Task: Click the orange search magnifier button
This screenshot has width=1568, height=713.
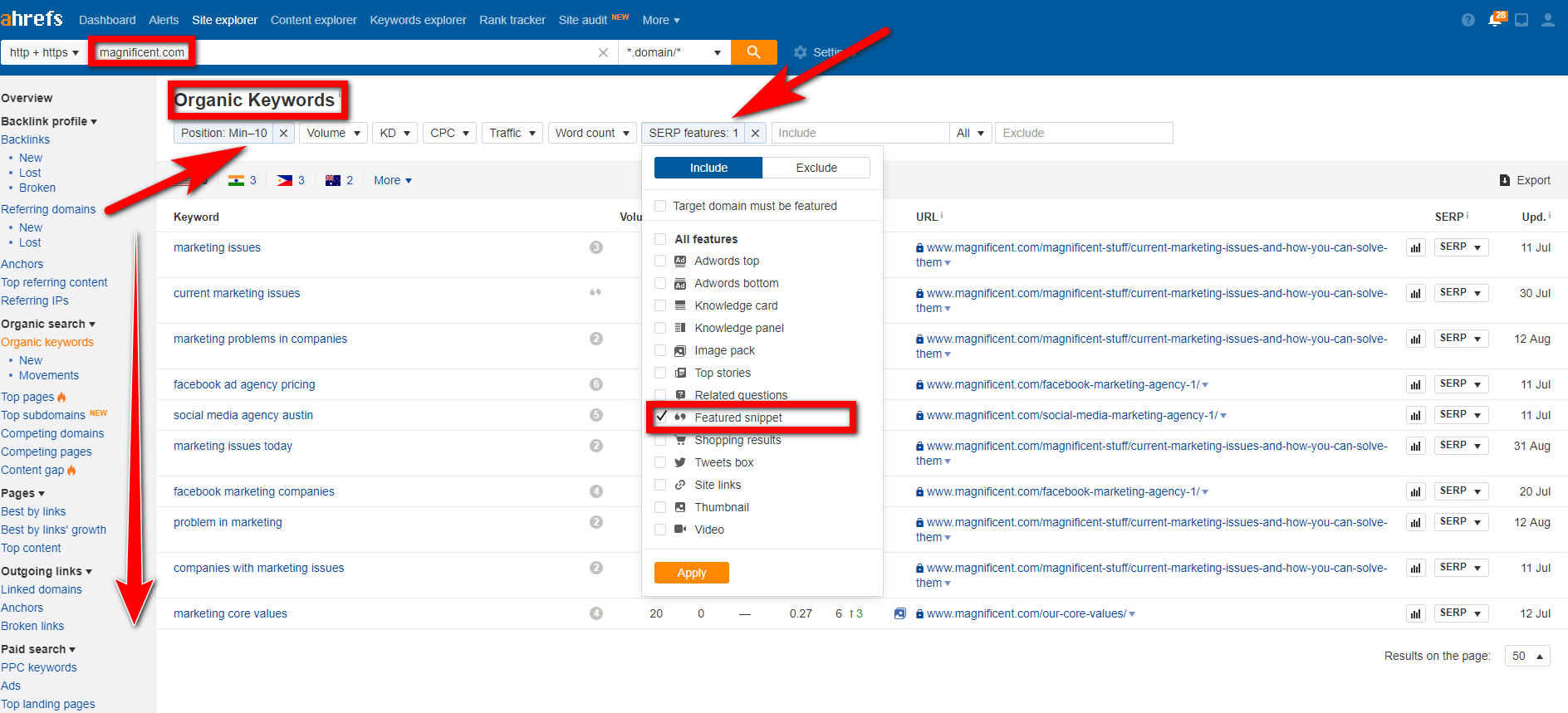Action: point(753,51)
